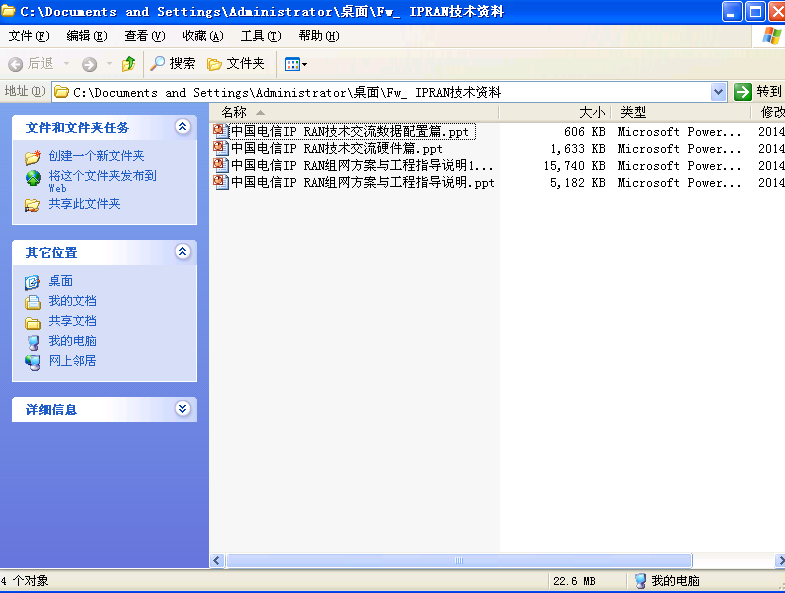The width and height of the screenshot is (785, 593).
Task: Collapse the 其它位置 panel
Action: click(x=183, y=251)
